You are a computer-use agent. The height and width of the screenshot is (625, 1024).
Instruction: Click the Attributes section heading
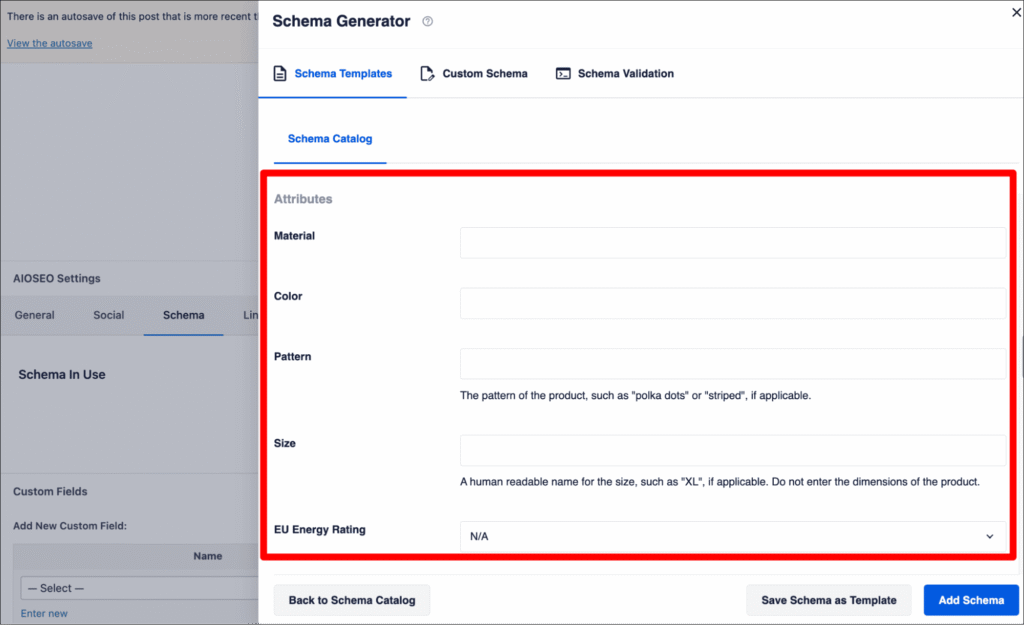click(303, 199)
